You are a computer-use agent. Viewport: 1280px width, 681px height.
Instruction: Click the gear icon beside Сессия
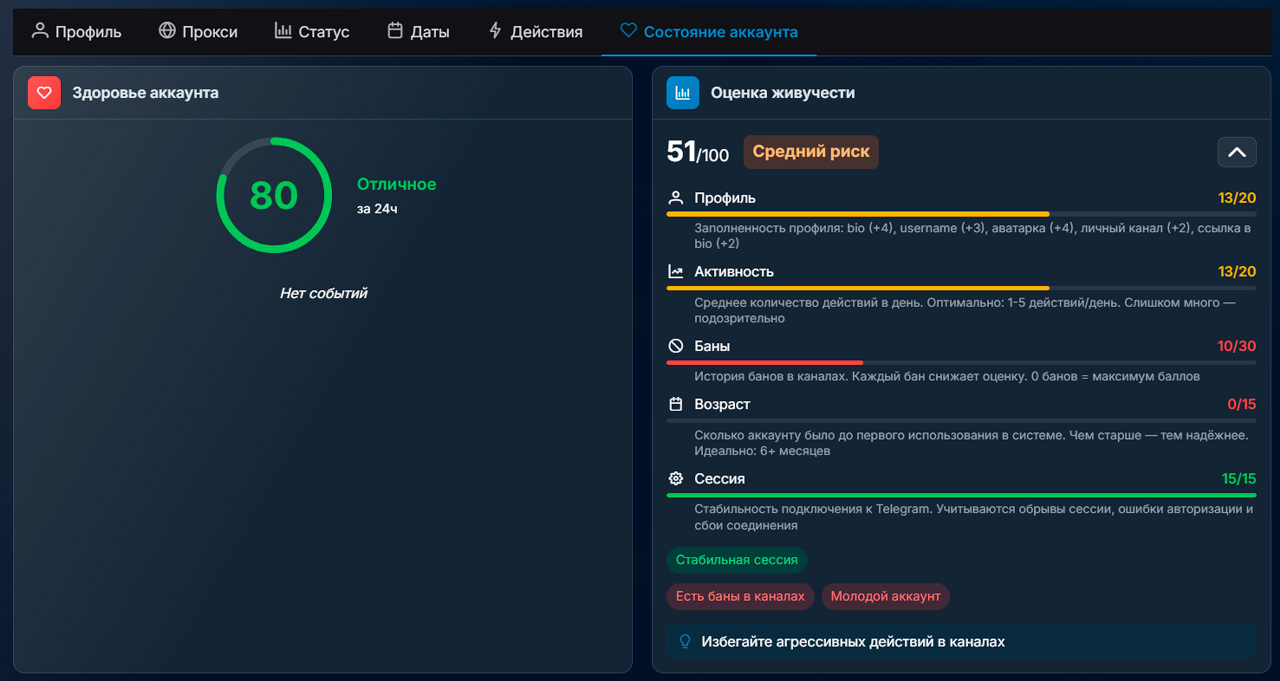click(676, 479)
